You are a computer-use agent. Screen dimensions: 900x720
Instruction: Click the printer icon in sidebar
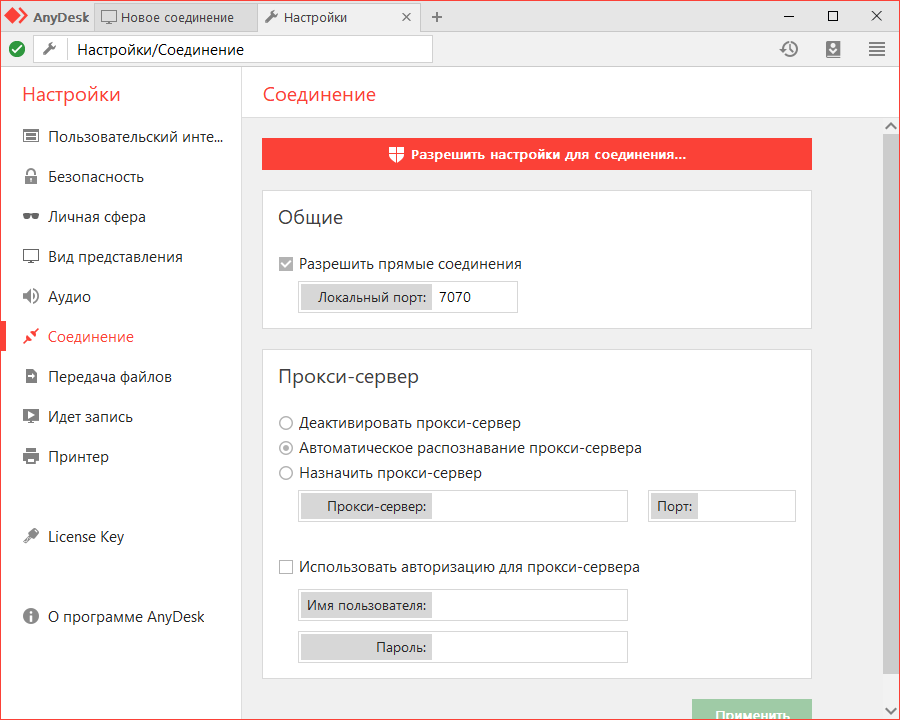[31, 456]
